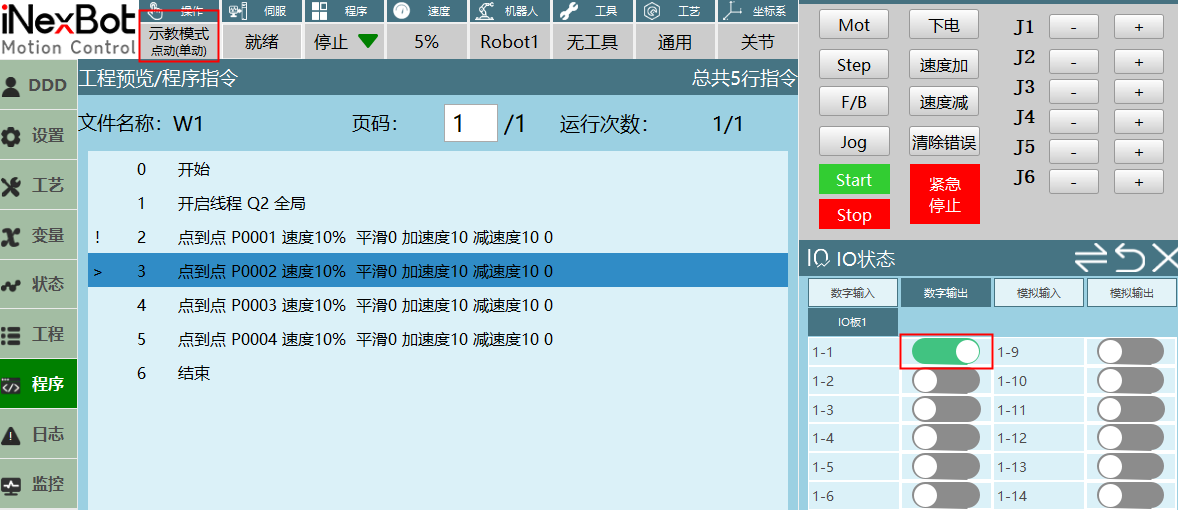Screen dimensions: 1178x510
Task: Click the Step button
Action: (x=854, y=65)
